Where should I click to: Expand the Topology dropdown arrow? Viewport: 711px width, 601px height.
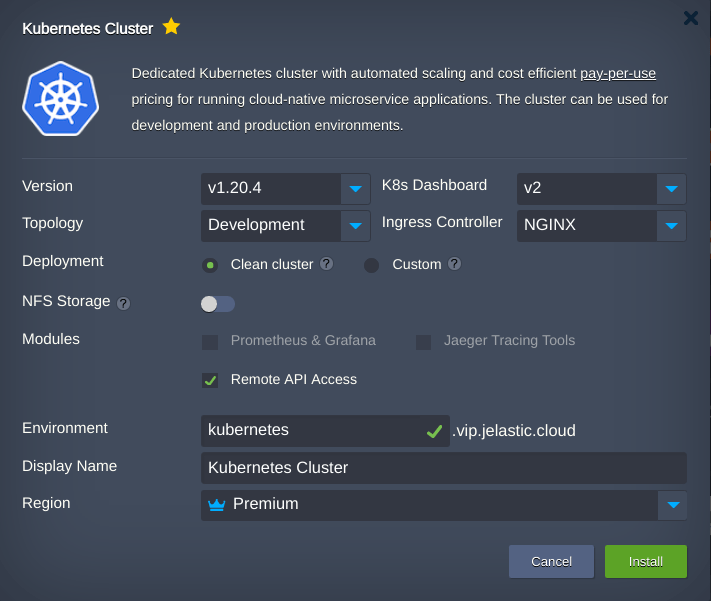[356, 225]
